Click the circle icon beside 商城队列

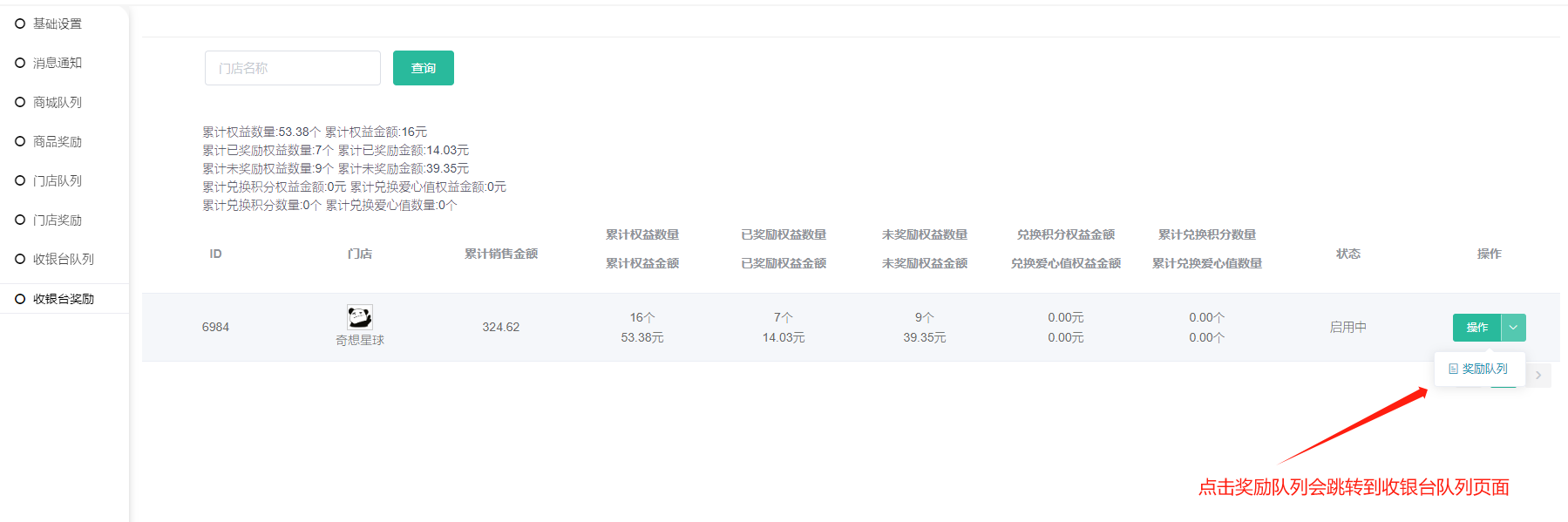[x=20, y=102]
